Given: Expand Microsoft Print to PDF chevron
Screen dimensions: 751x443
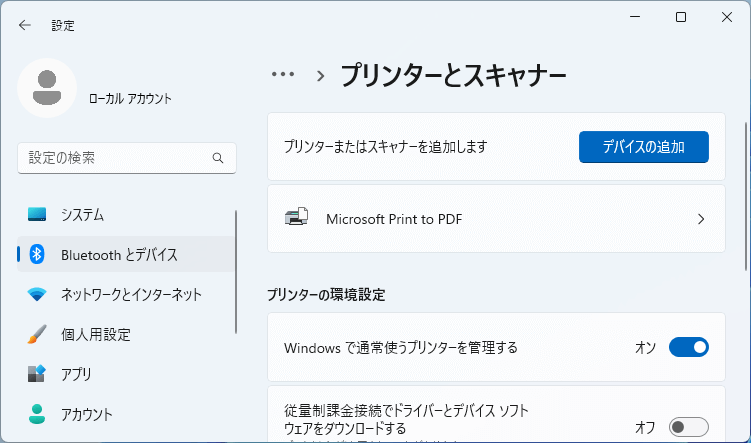Looking at the screenshot, I should click(x=701, y=218).
